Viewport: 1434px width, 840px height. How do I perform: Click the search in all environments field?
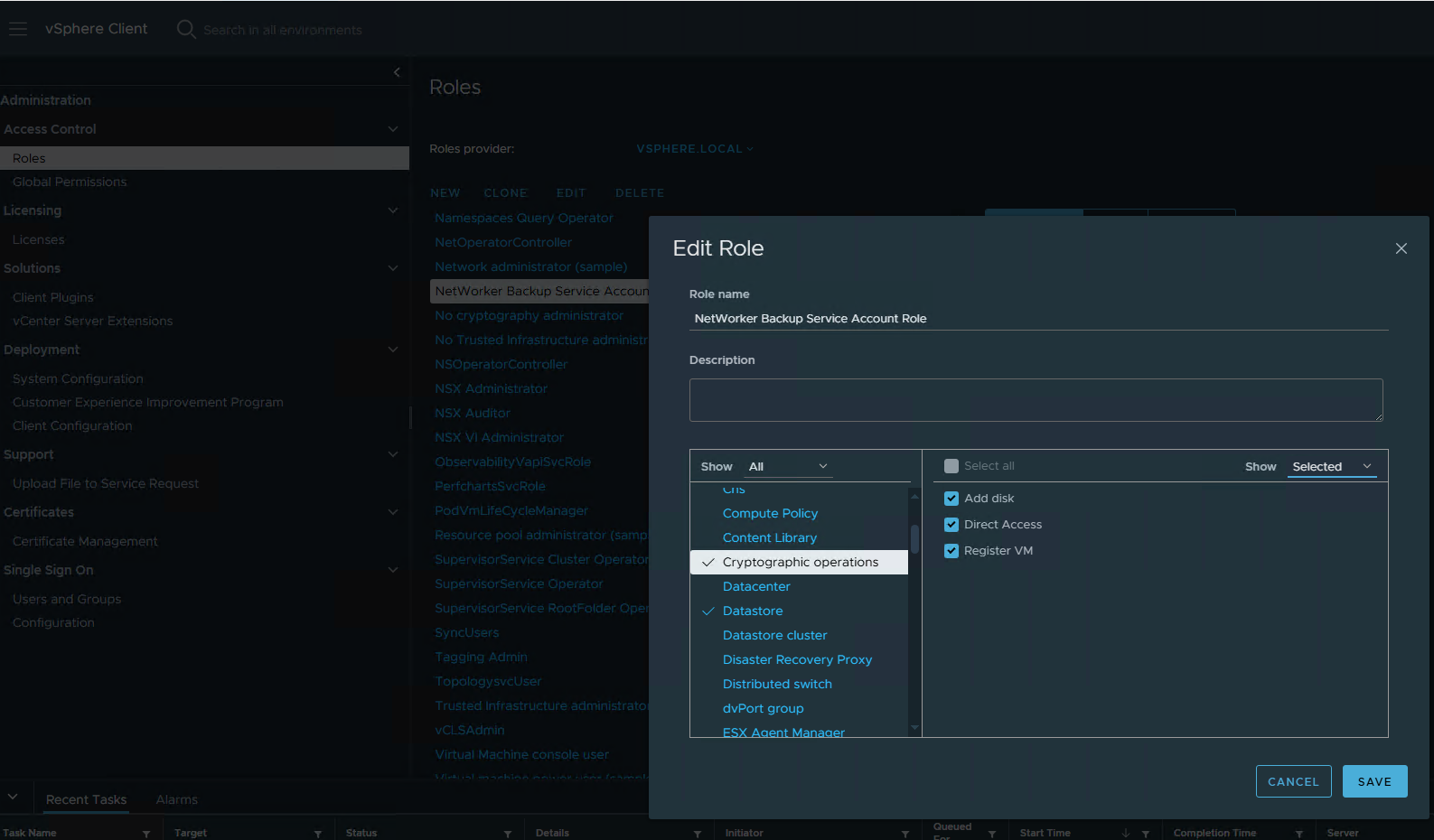(282, 30)
